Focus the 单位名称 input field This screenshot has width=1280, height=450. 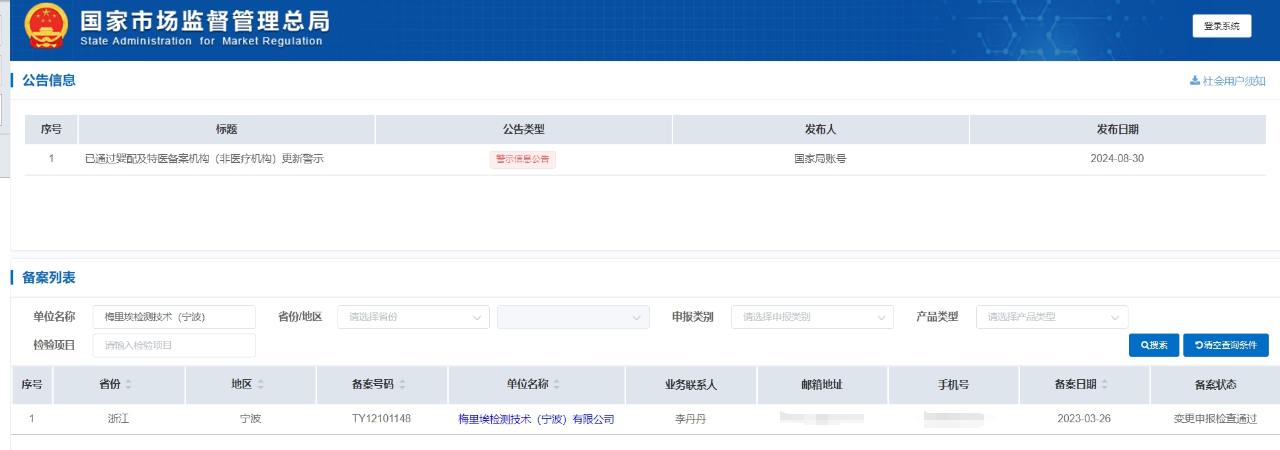[173, 317]
